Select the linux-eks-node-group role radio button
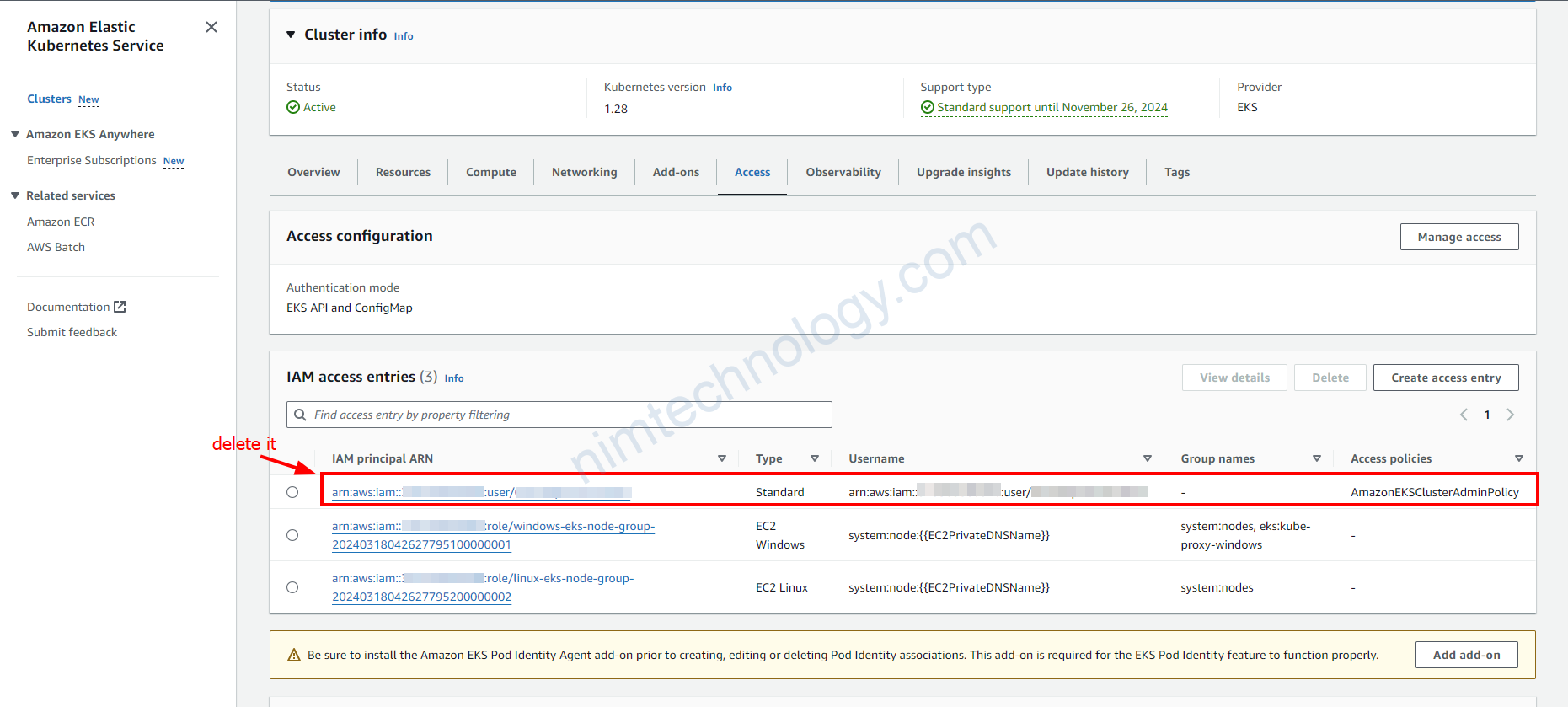This screenshot has width=1568, height=707. click(x=292, y=587)
